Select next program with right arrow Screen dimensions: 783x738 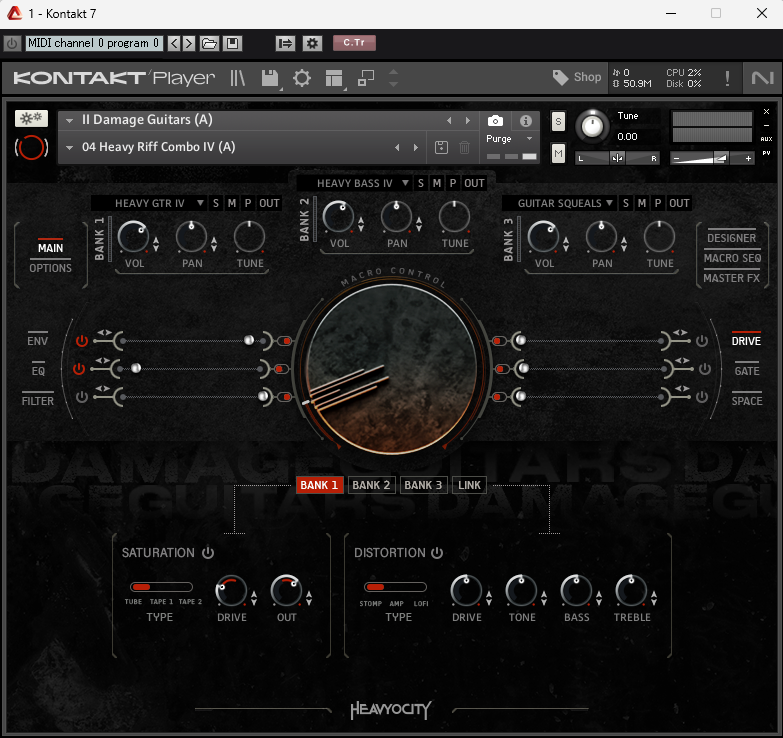189,43
